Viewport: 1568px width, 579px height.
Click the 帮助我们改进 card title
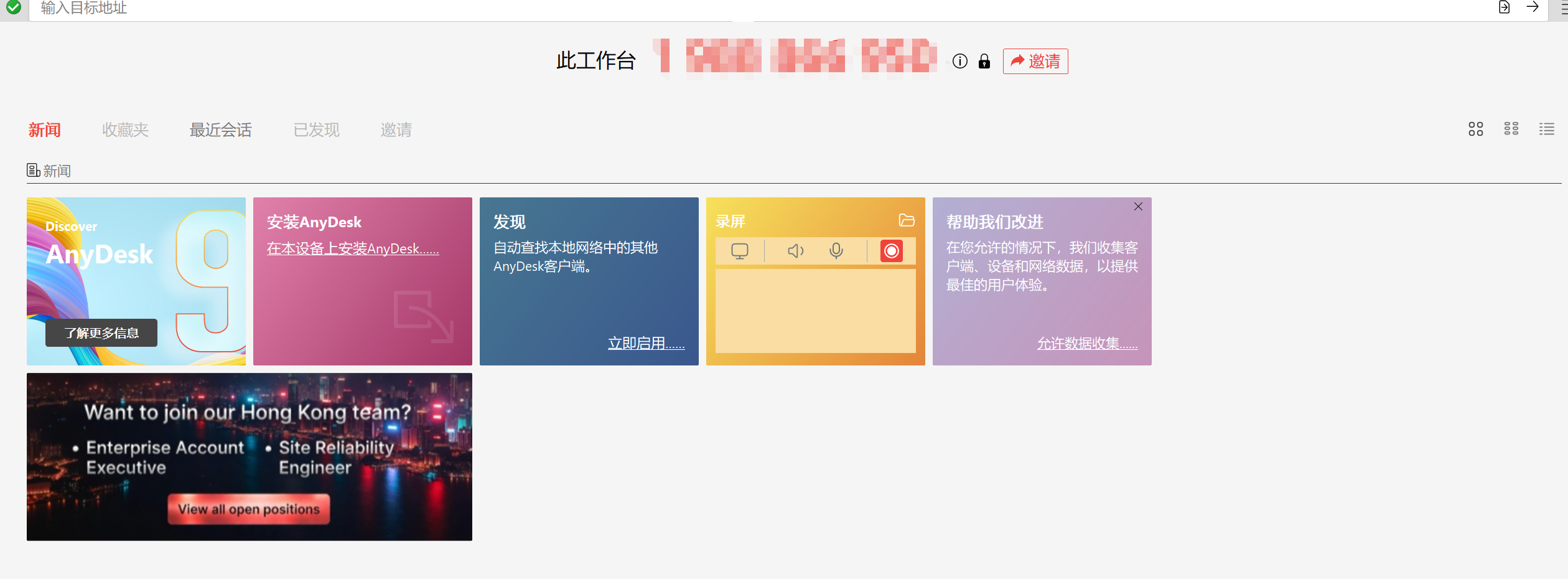(995, 222)
